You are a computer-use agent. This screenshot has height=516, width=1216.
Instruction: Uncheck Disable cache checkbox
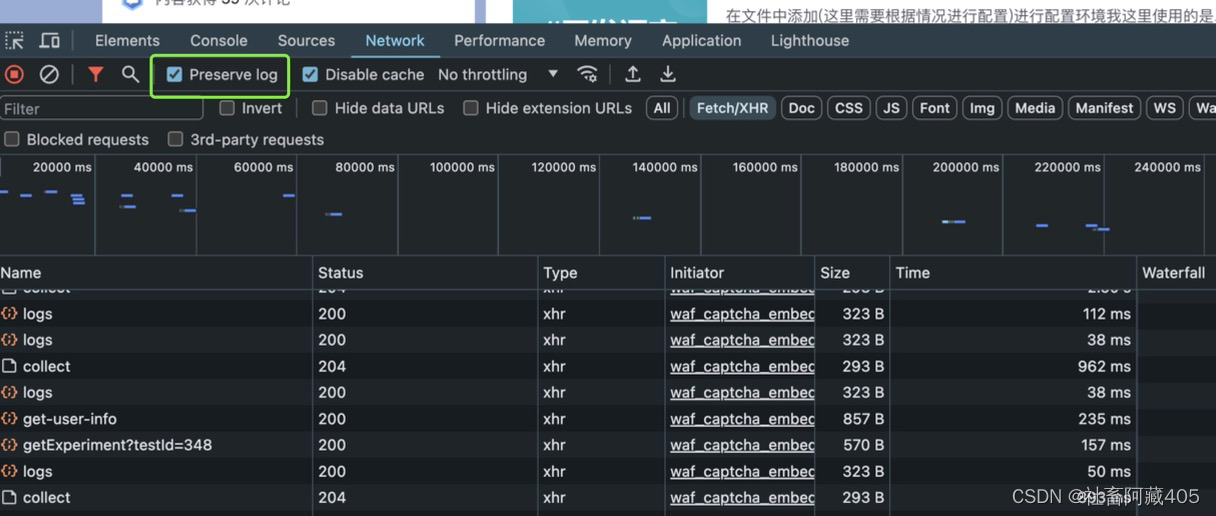pos(310,75)
